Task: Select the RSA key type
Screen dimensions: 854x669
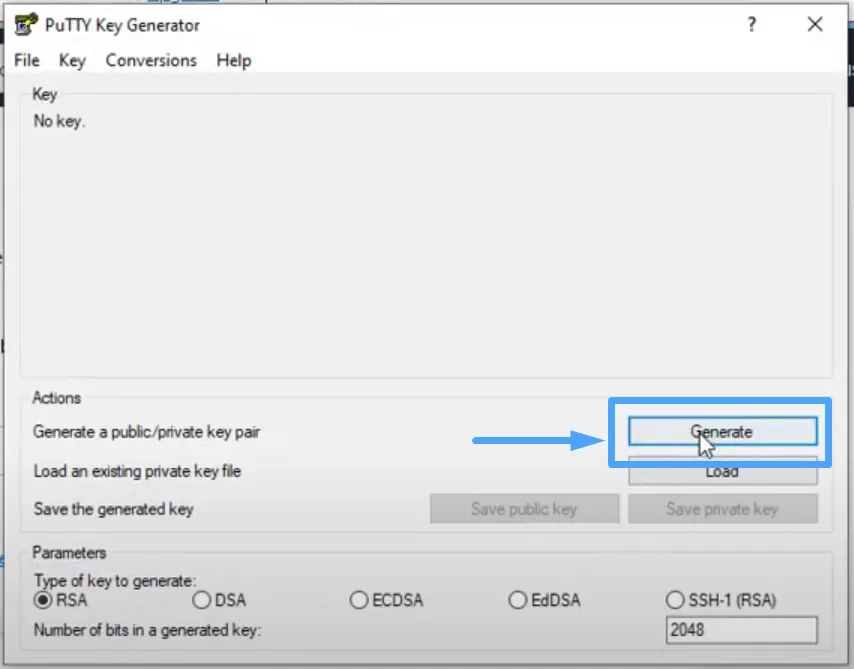Action: coord(60,600)
